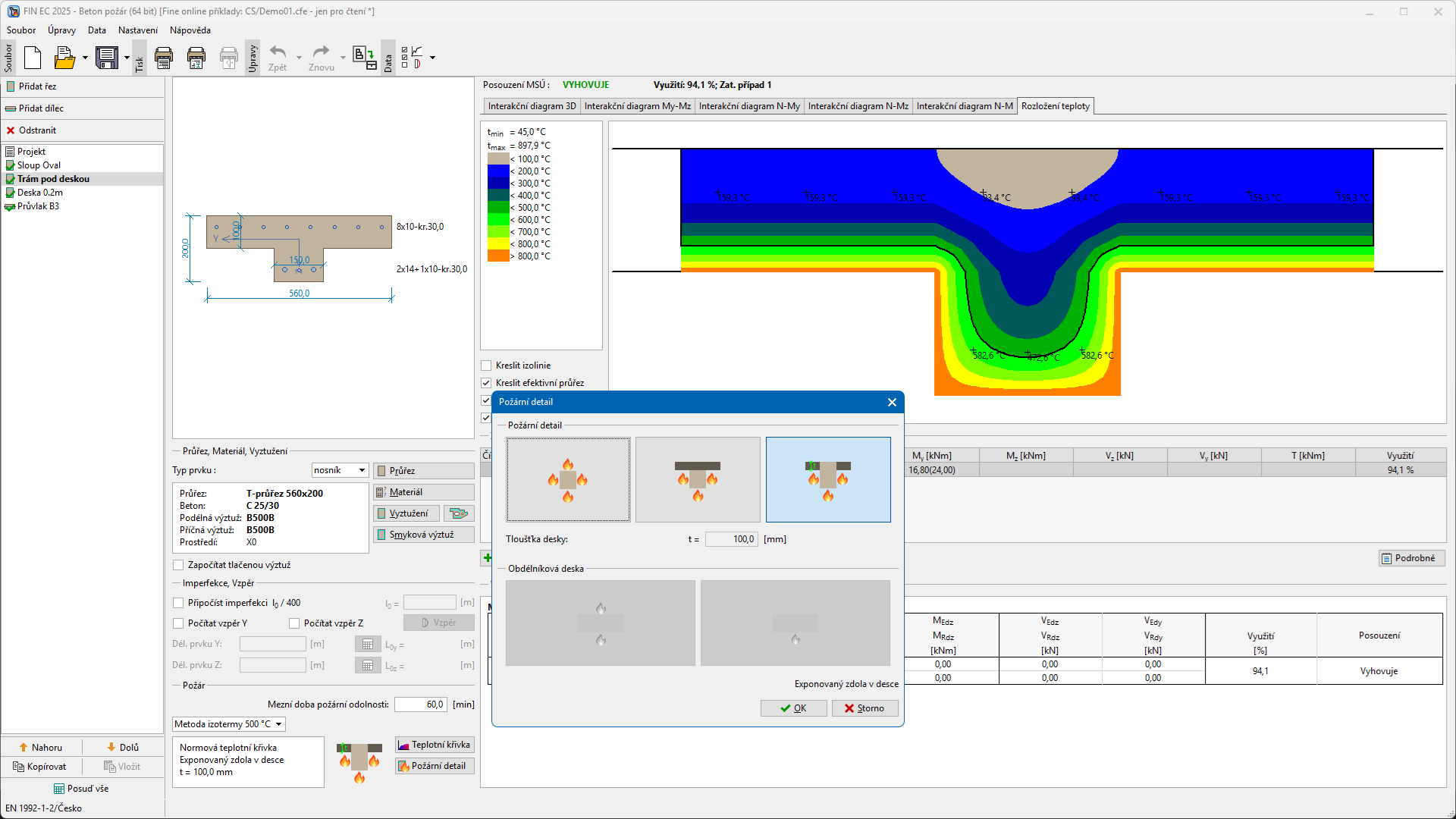The image size is (1456, 819).
Task: Select fire on all four sides option
Action: [x=568, y=479]
